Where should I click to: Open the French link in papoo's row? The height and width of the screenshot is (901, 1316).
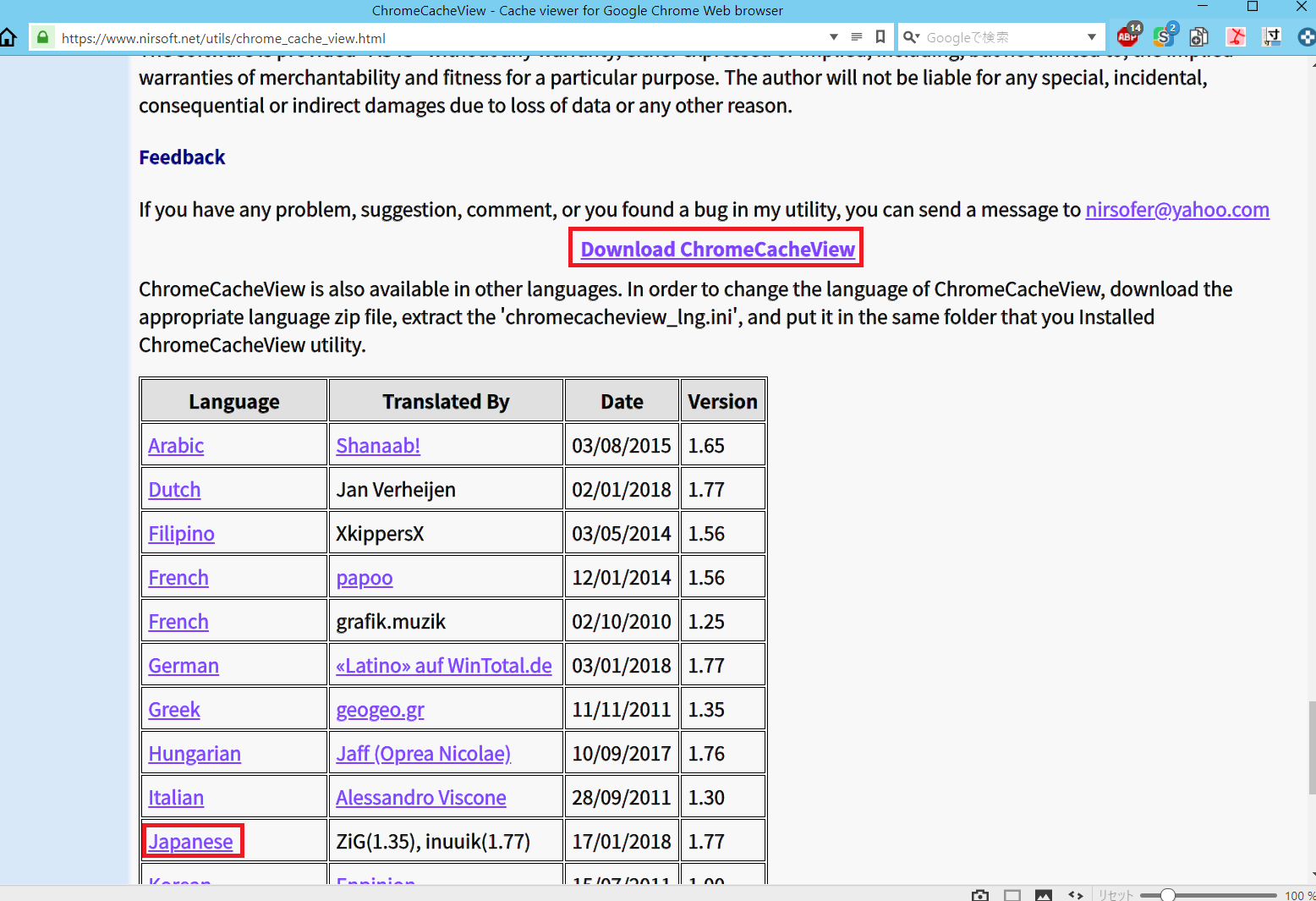click(x=178, y=578)
